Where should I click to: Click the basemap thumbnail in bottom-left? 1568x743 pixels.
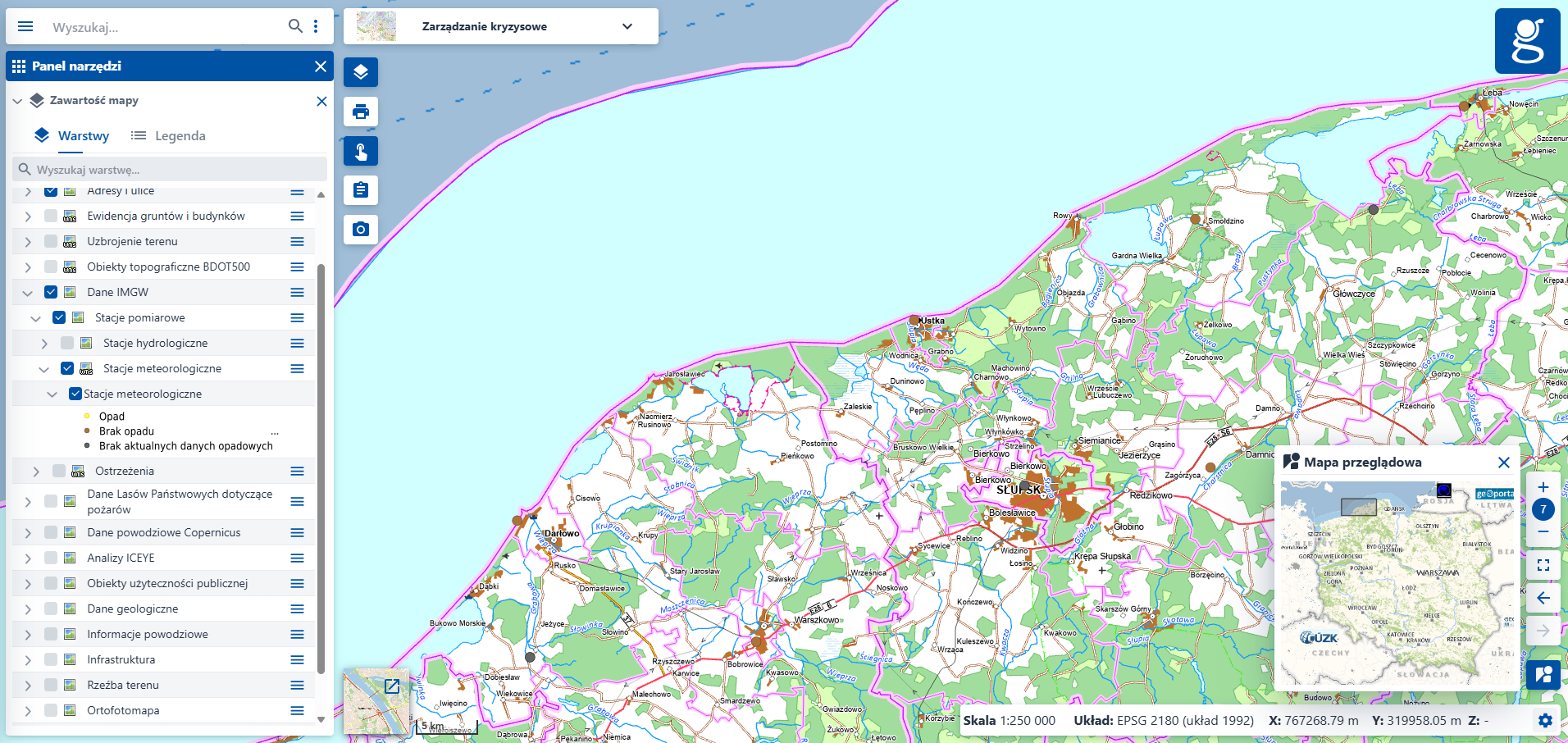pos(376,701)
